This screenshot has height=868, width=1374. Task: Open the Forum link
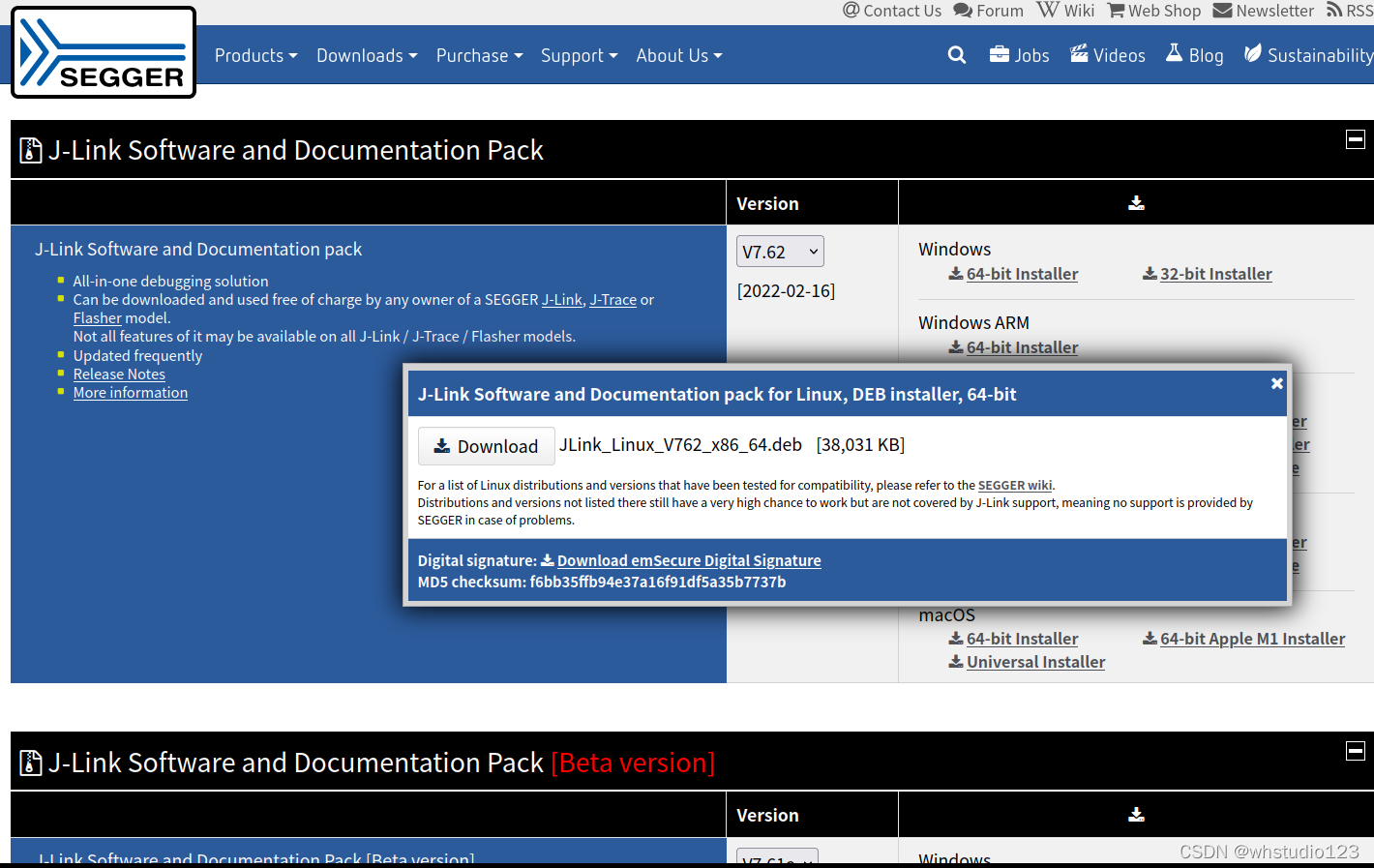988,11
